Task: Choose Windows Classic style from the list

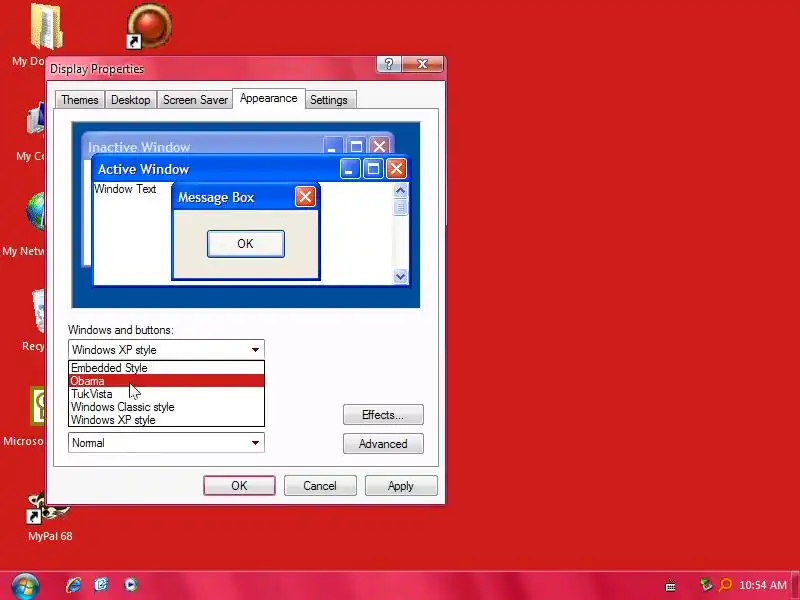Action: 166,407
